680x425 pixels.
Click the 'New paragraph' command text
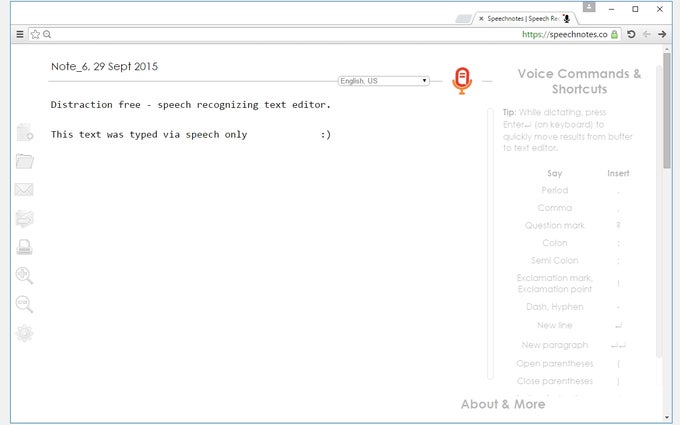pos(555,345)
